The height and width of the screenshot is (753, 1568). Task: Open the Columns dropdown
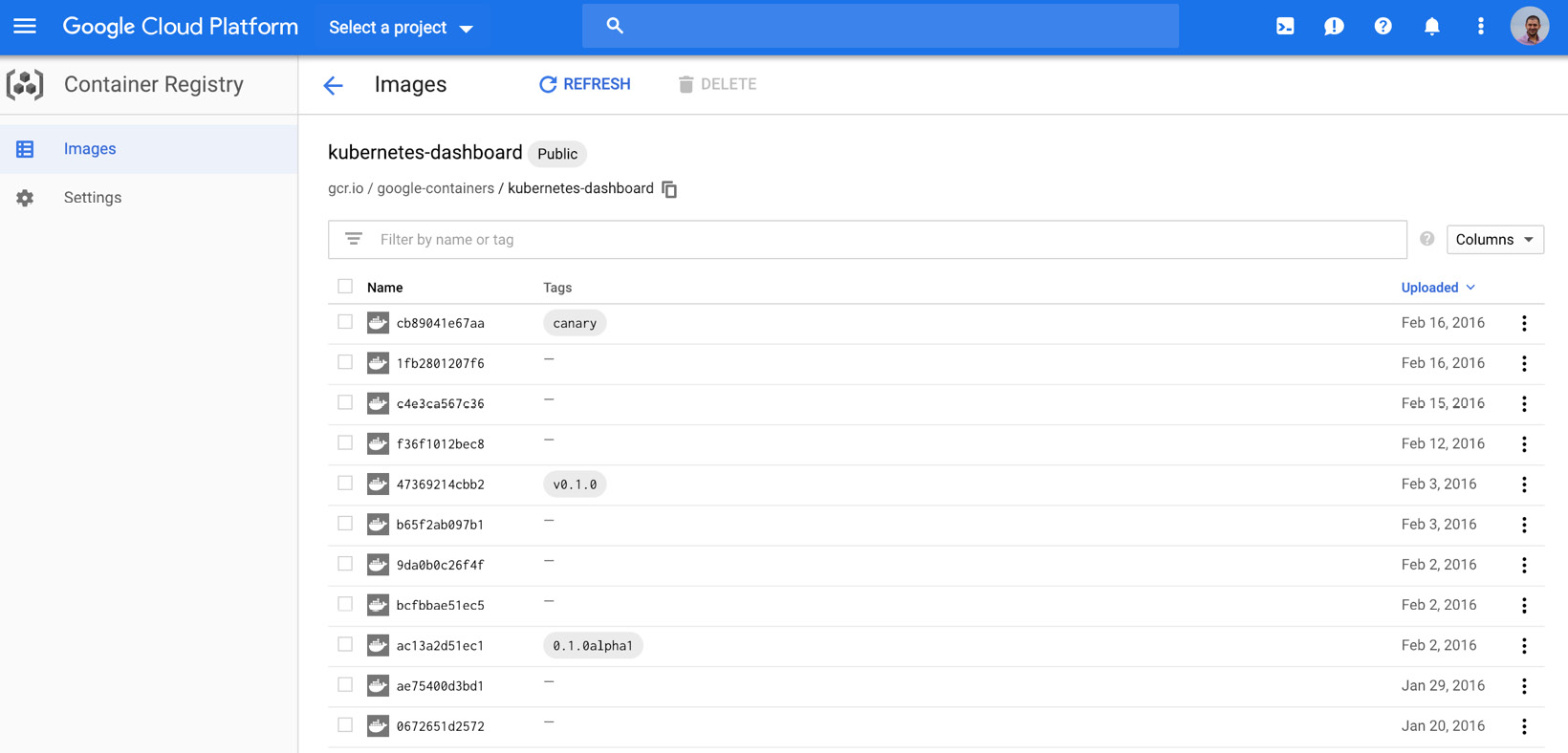pyautogui.click(x=1494, y=240)
